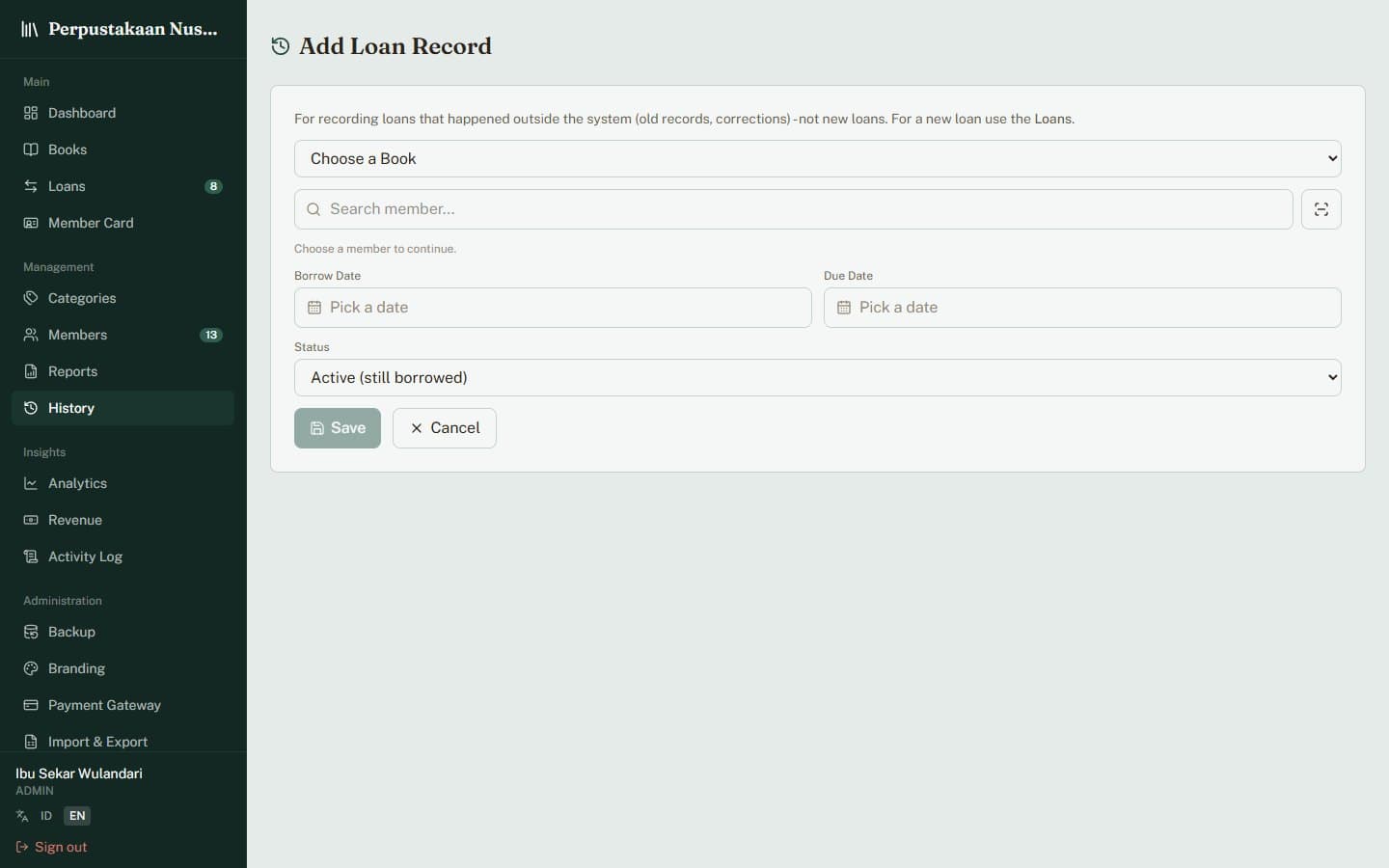Click the sign out arrow icon
This screenshot has height=868, width=1389.
(22, 847)
